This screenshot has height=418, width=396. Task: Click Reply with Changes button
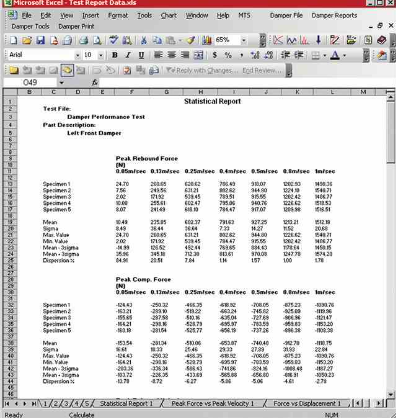203,70
